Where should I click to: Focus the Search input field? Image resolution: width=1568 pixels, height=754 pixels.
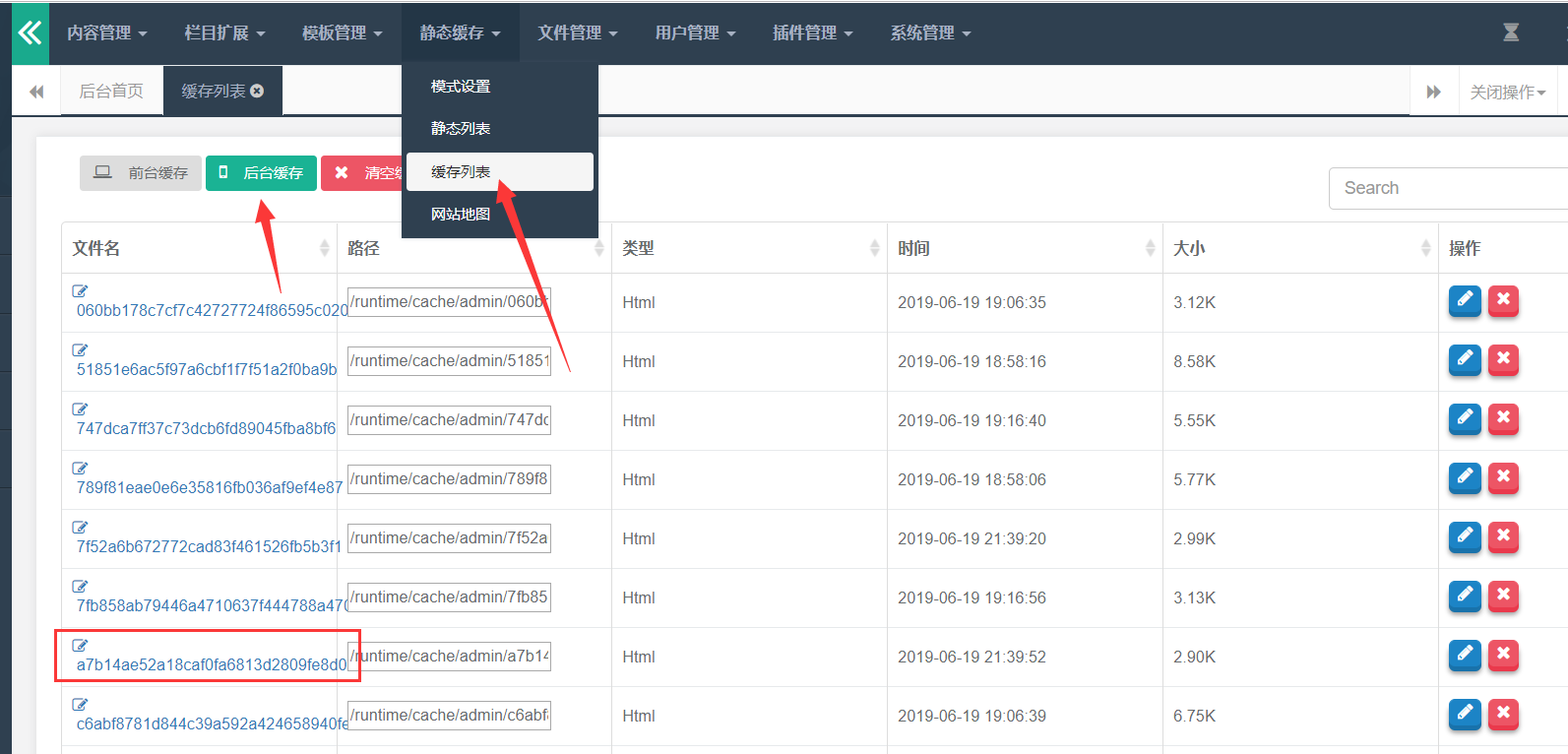[x=1448, y=188]
